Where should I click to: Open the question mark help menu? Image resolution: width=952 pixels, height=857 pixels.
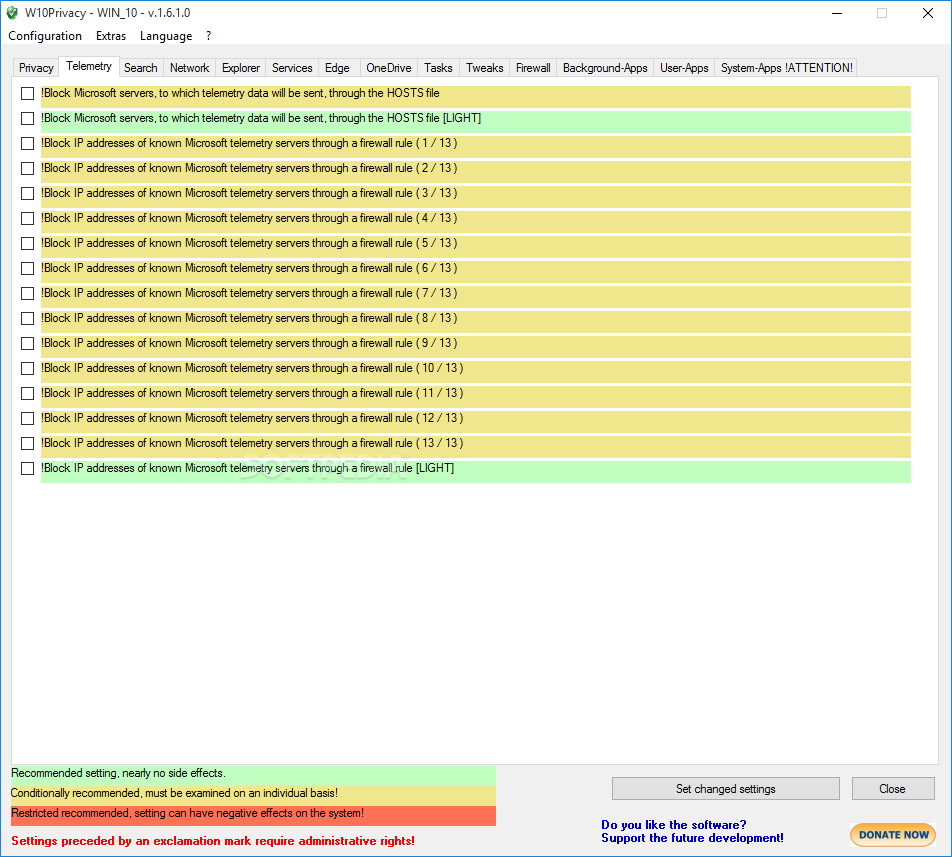pos(208,36)
